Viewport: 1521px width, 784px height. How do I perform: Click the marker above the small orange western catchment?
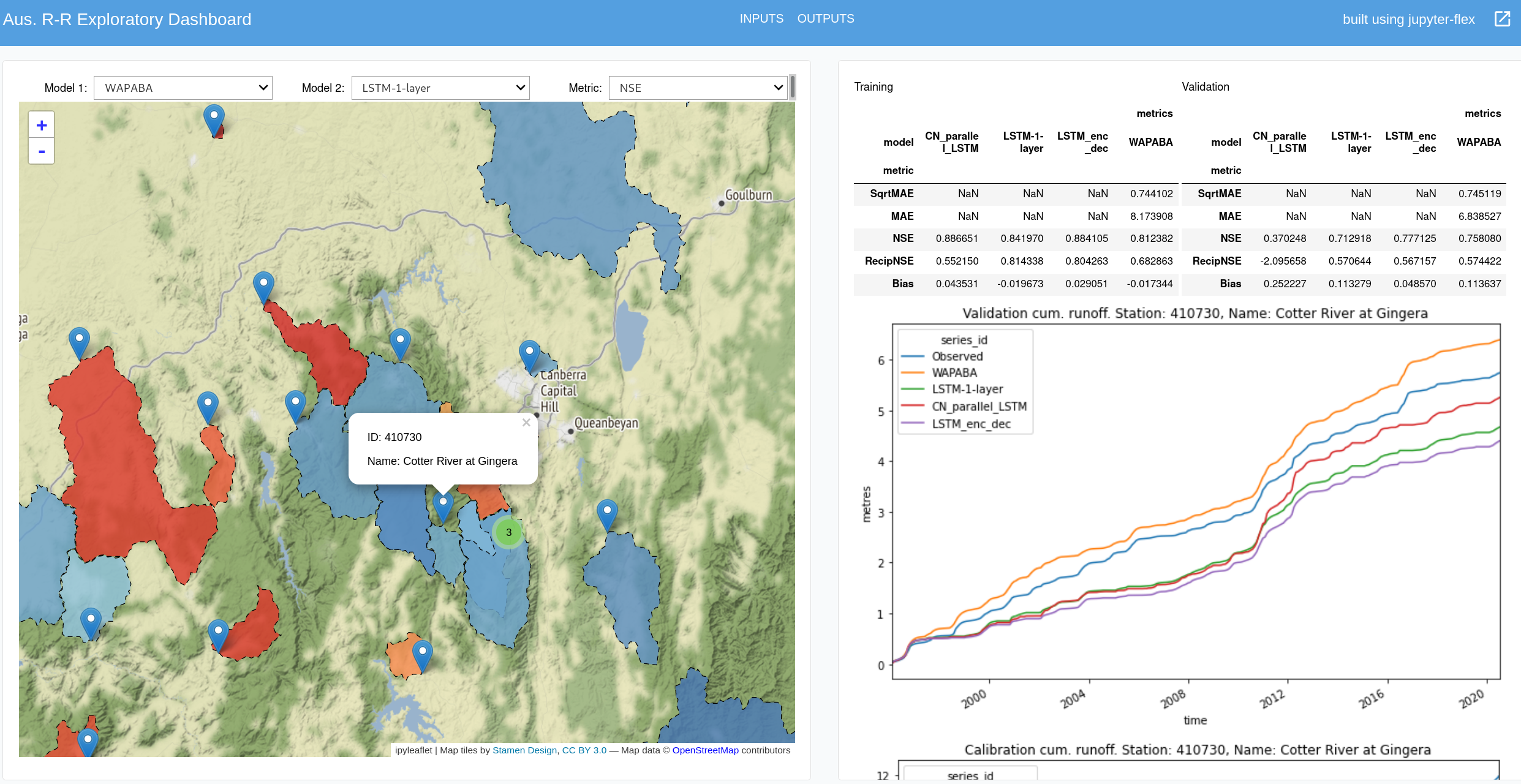[x=208, y=408]
